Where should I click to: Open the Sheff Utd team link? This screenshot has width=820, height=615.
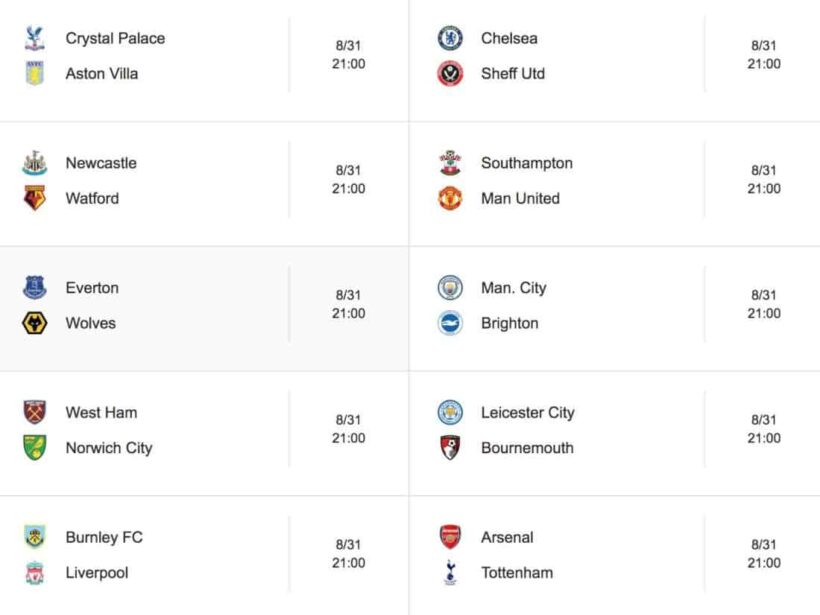point(513,74)
